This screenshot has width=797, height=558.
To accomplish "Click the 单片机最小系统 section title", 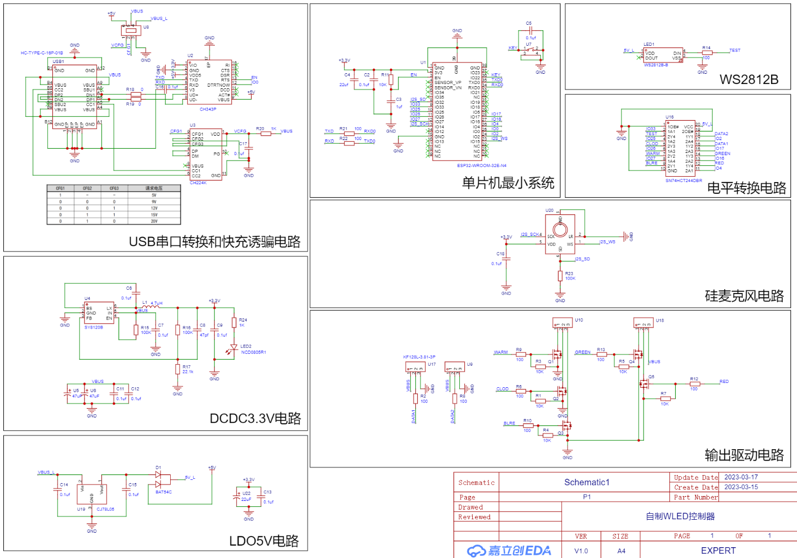I will pos(508,183).
